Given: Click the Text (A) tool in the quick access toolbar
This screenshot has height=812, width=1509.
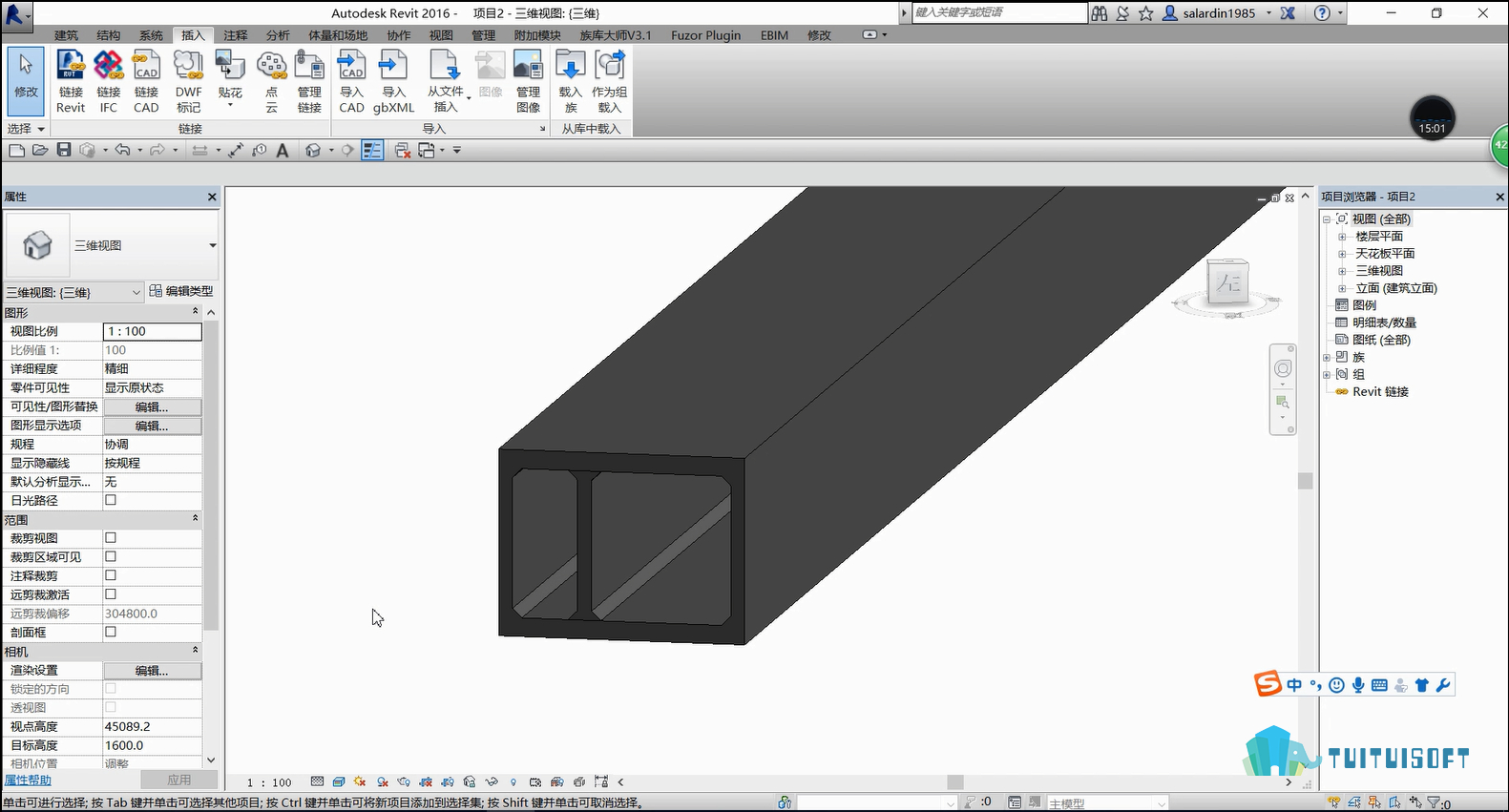Looking at the screenshot, I should click(283, 150).
